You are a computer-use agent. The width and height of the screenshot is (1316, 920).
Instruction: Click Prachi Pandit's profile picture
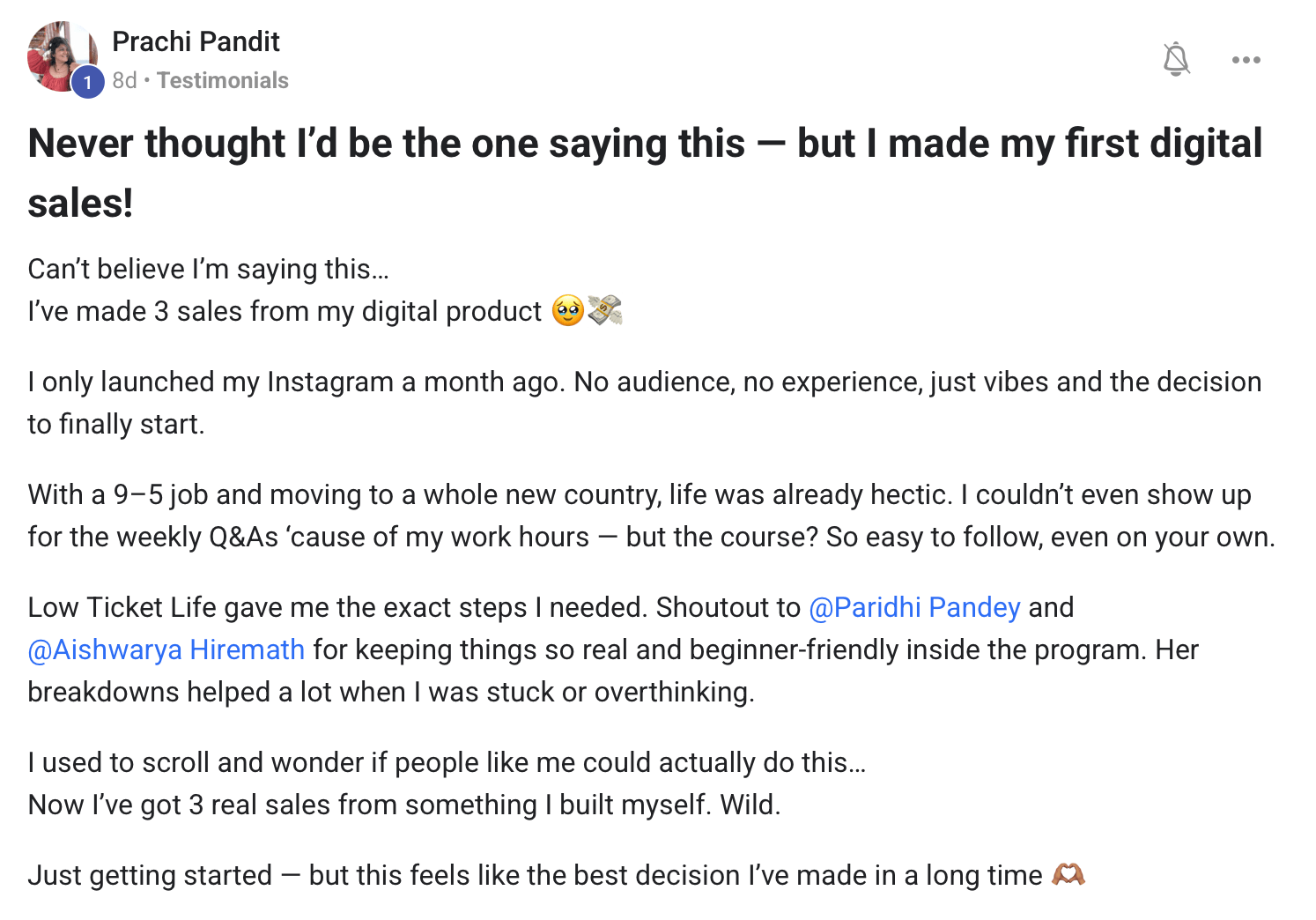pyautogui.click(x=58, y=54)
